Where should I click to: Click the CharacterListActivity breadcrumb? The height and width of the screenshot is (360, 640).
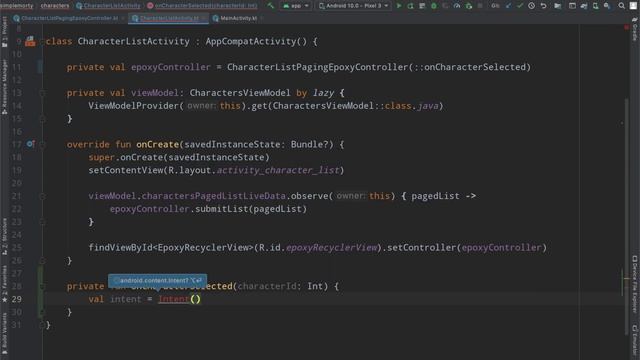point(108,6)
